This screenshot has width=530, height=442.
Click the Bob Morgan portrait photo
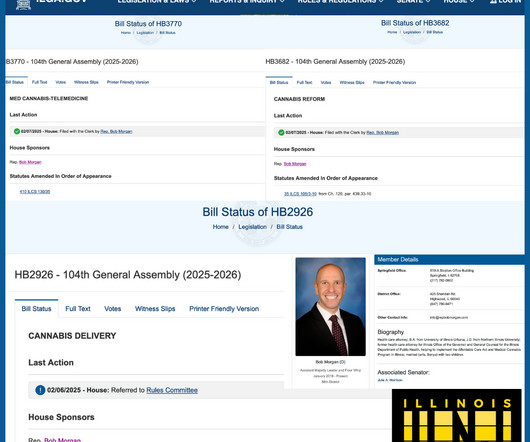click(x=330, y=307)
